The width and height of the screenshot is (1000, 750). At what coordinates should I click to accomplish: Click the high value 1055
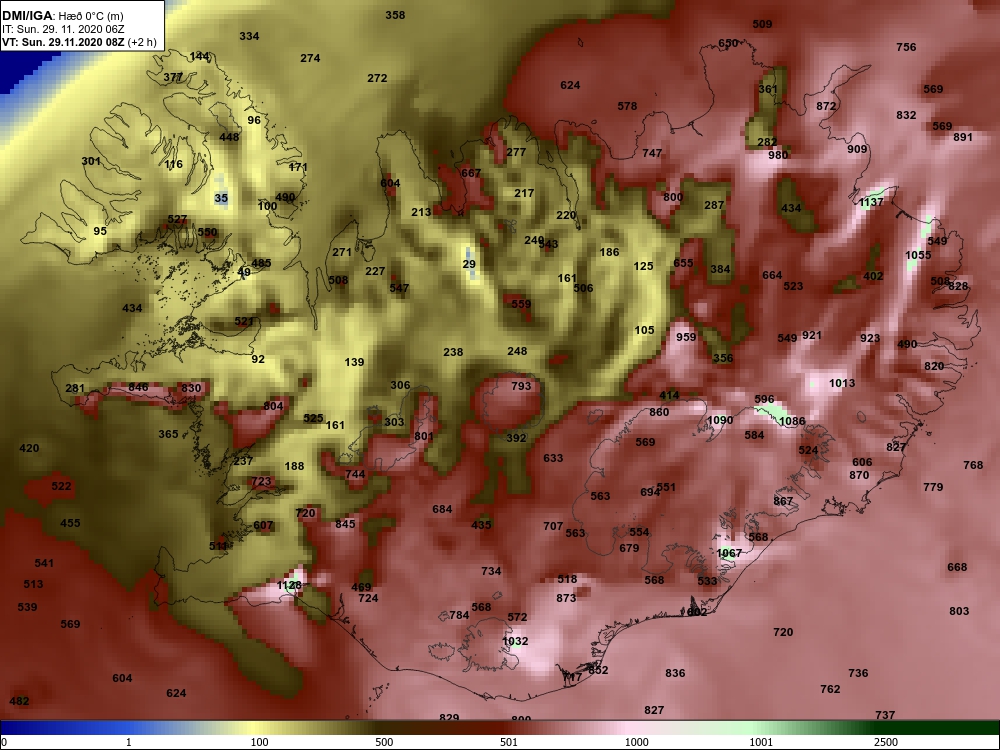tap(918, 254)
